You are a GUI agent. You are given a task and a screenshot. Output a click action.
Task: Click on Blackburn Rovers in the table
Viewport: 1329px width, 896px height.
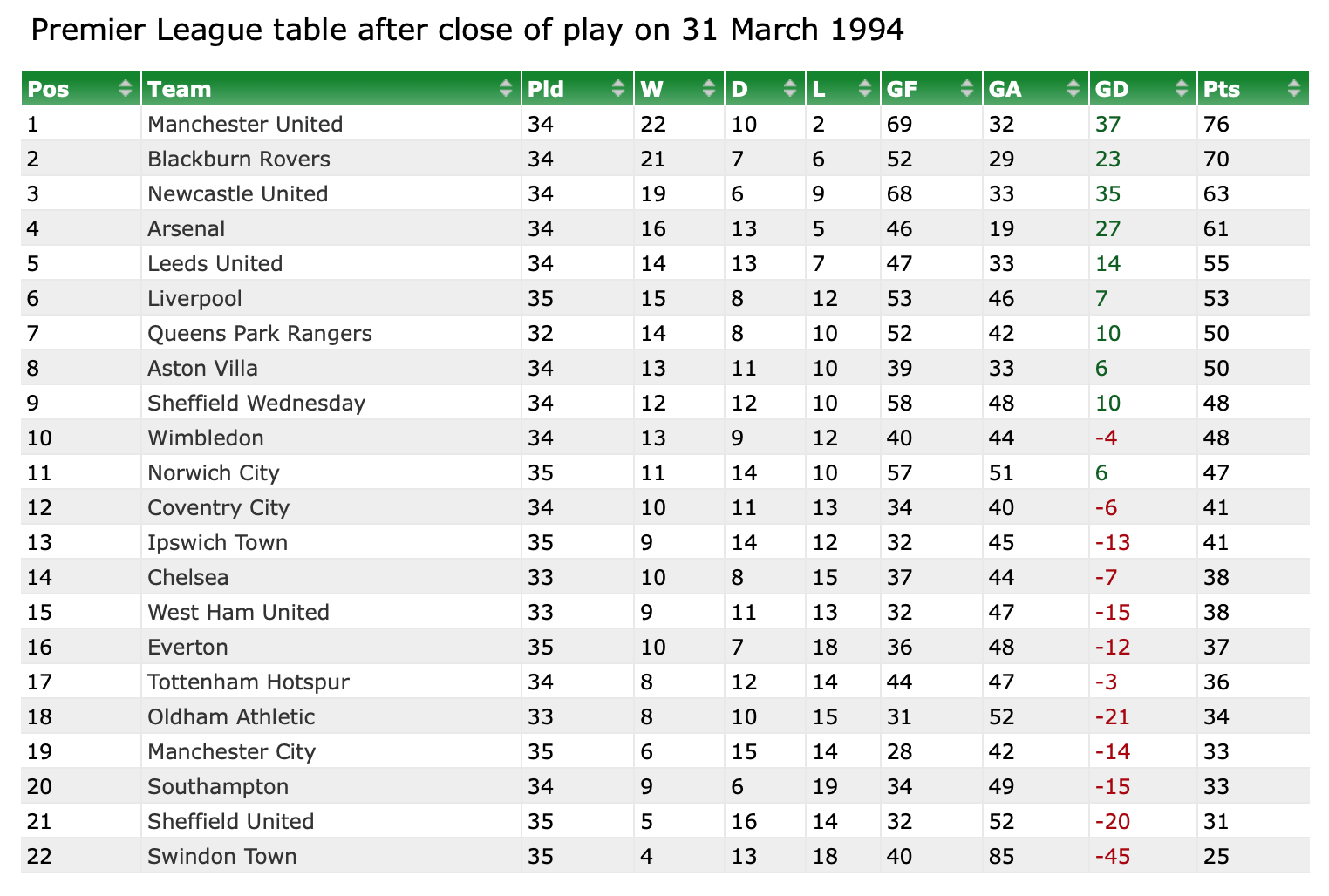pyautogui.click(x=239, y=159)
